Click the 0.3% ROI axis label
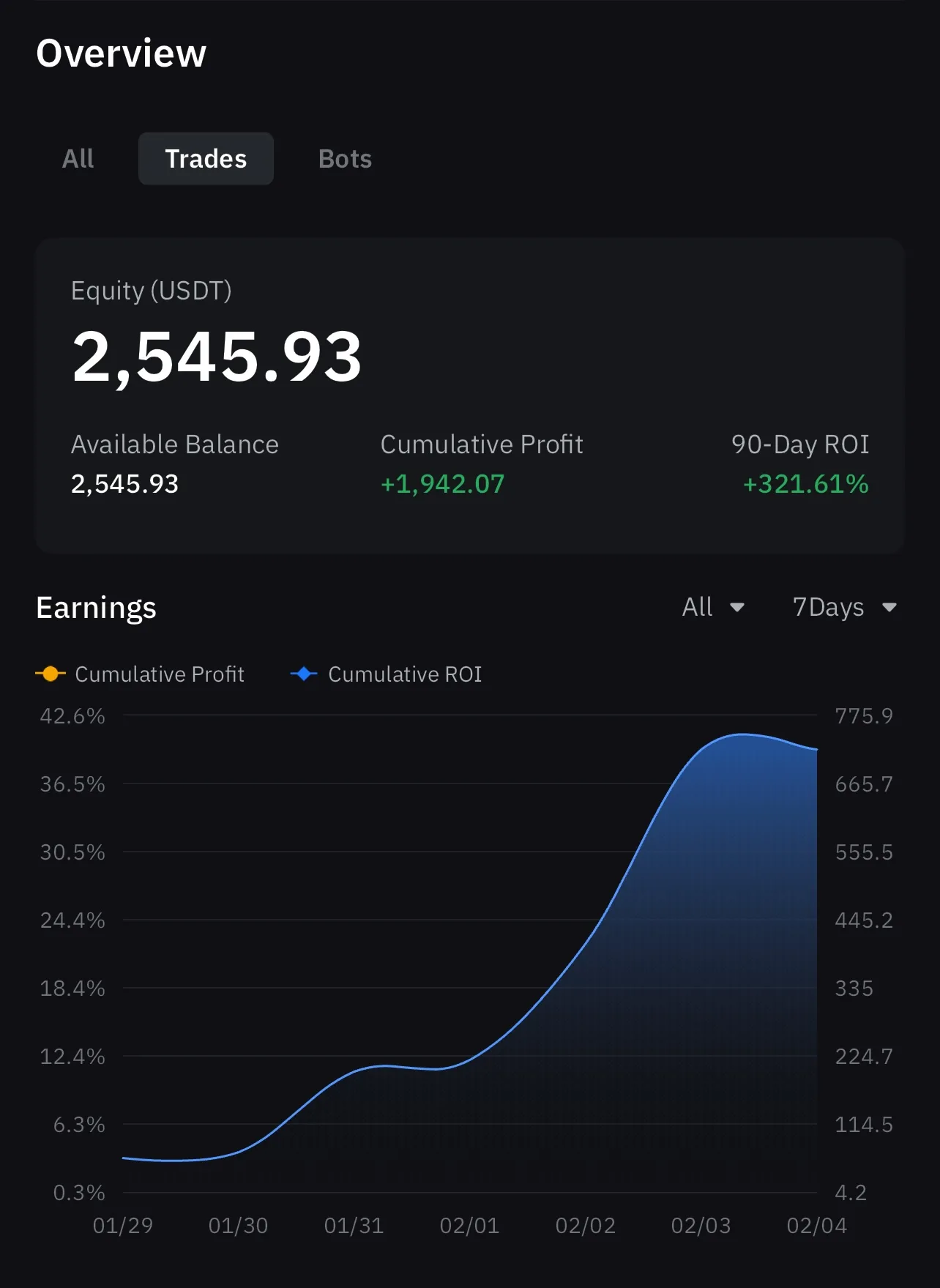The height and width of the screenshot is (1288, 940). pos(79,1193)
